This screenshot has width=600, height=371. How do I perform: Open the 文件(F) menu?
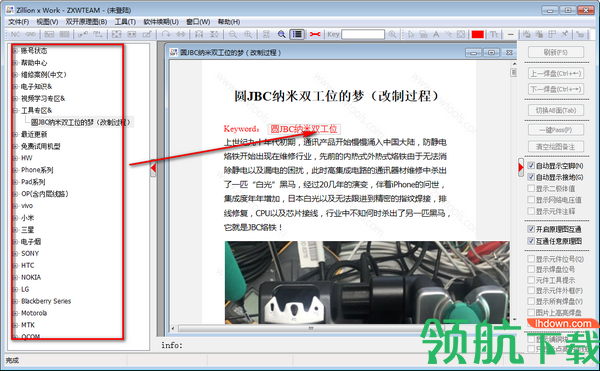18,22
